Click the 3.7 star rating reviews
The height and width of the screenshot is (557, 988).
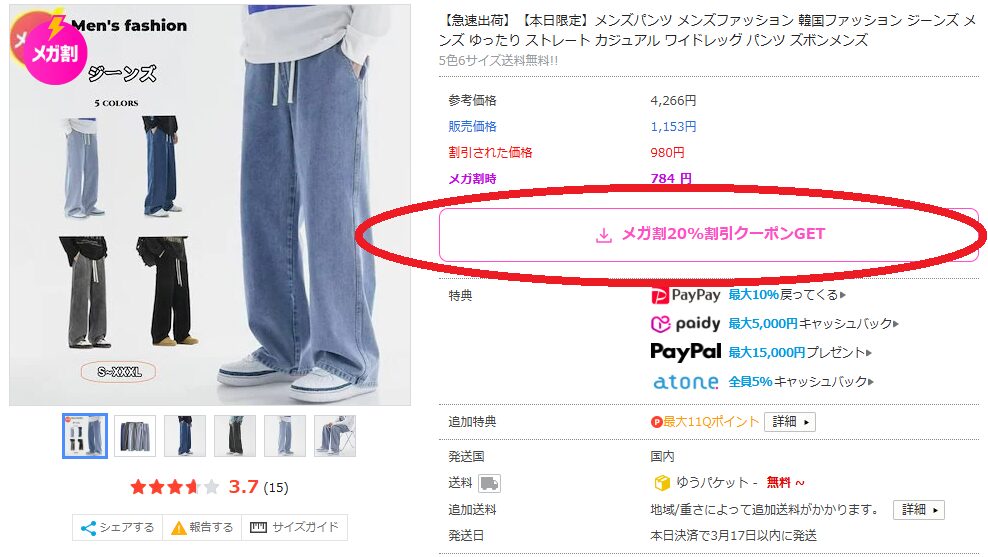(x=209, y=487)
